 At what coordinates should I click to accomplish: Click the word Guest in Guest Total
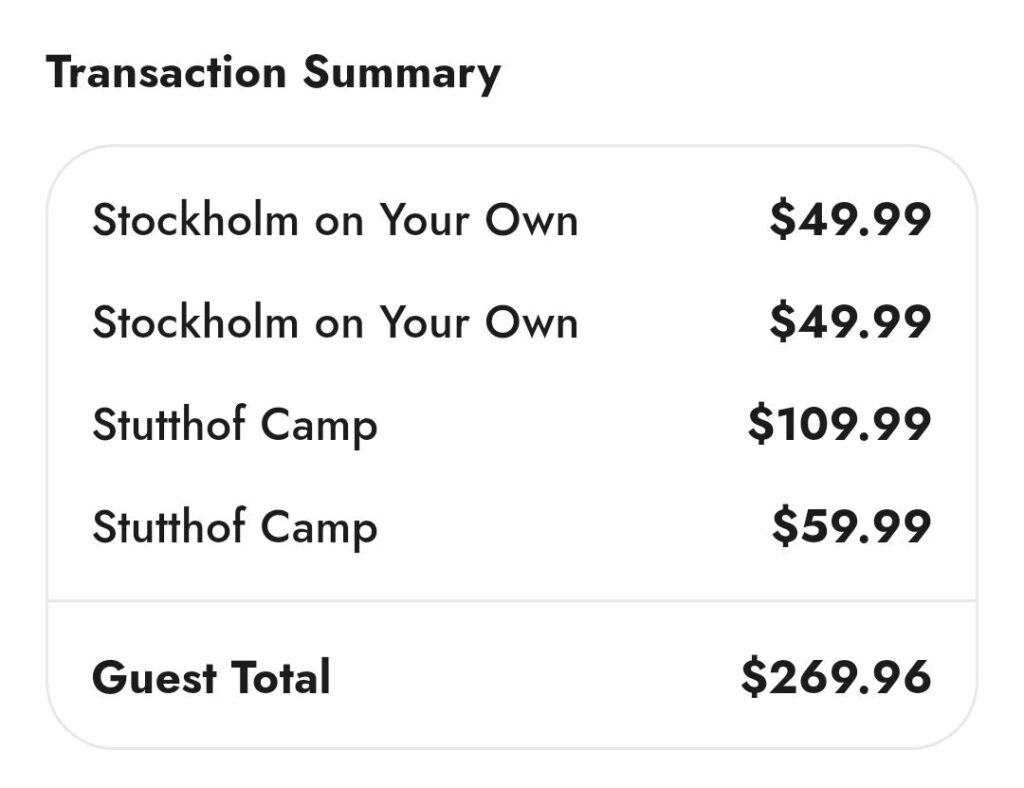pyautogui.click(x=154, y=677)
